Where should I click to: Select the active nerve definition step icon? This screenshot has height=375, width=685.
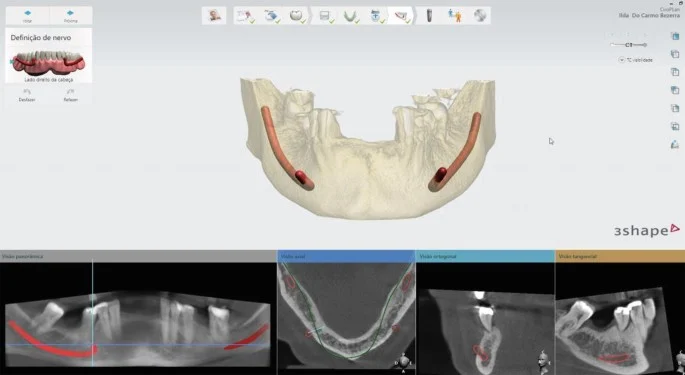[401, 16]
